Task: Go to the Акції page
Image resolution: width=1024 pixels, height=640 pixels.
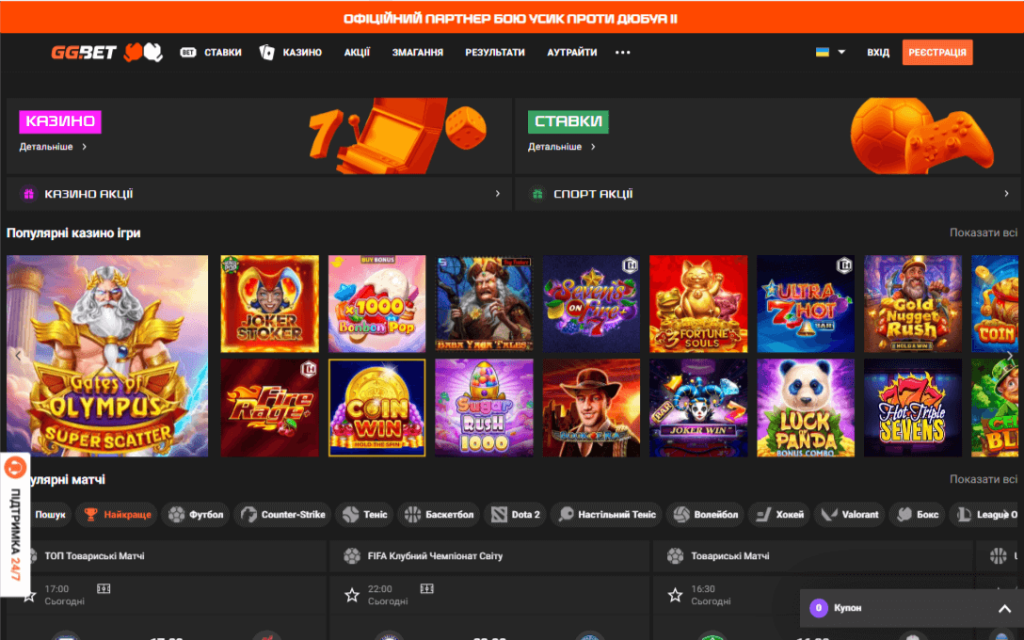Action: tap(357, 52)
